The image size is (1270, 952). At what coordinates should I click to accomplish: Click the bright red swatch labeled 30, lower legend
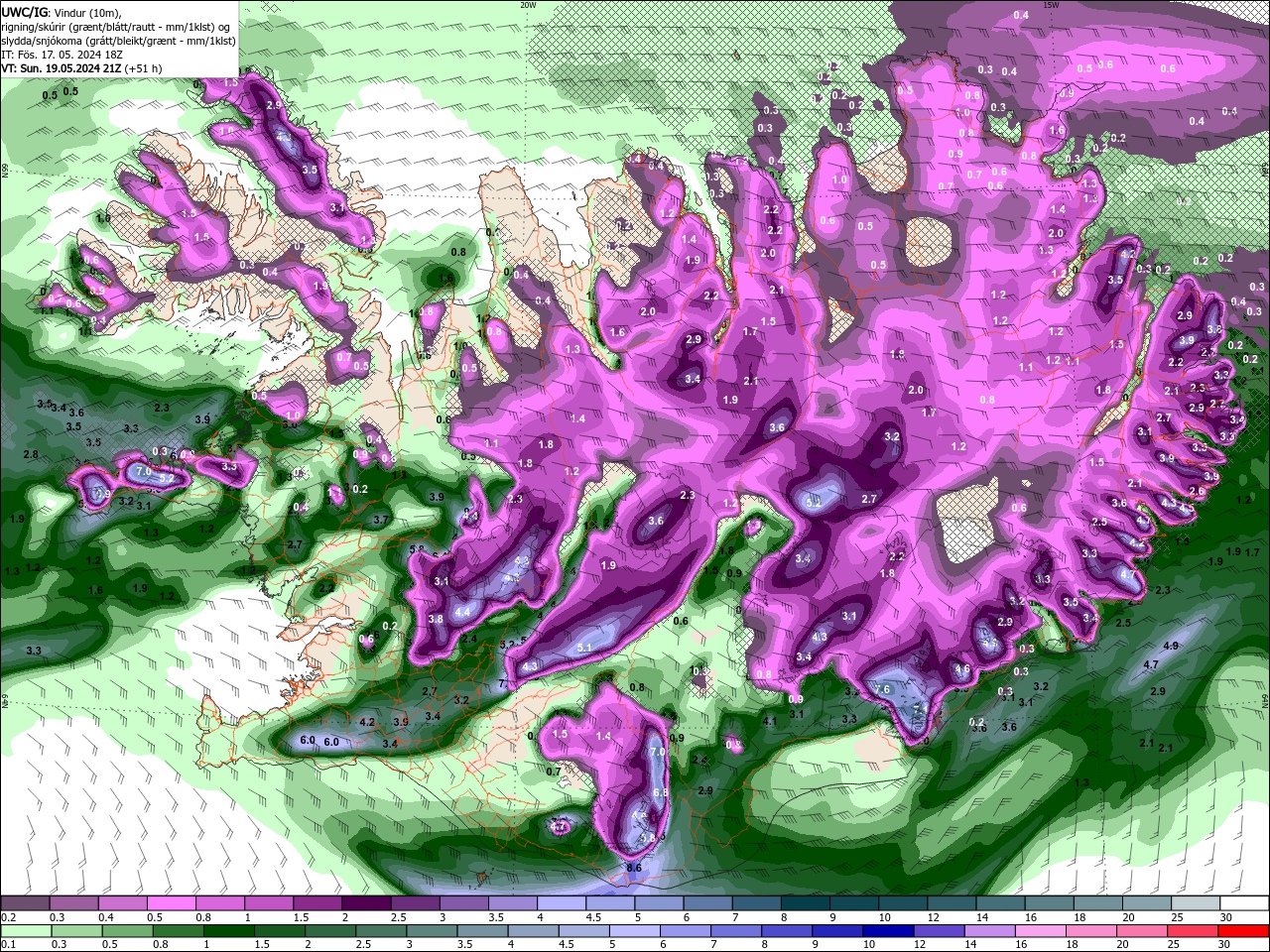click(x=1245, y=931)
